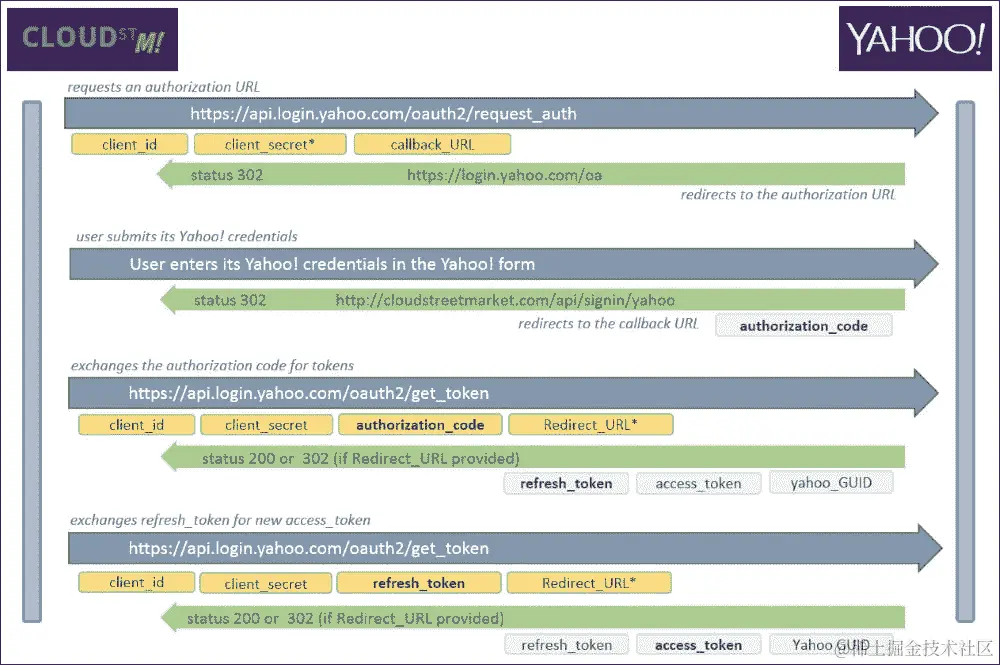
Task: Select client_secret box next to authorization_code
Action: (x=267, y=425)
